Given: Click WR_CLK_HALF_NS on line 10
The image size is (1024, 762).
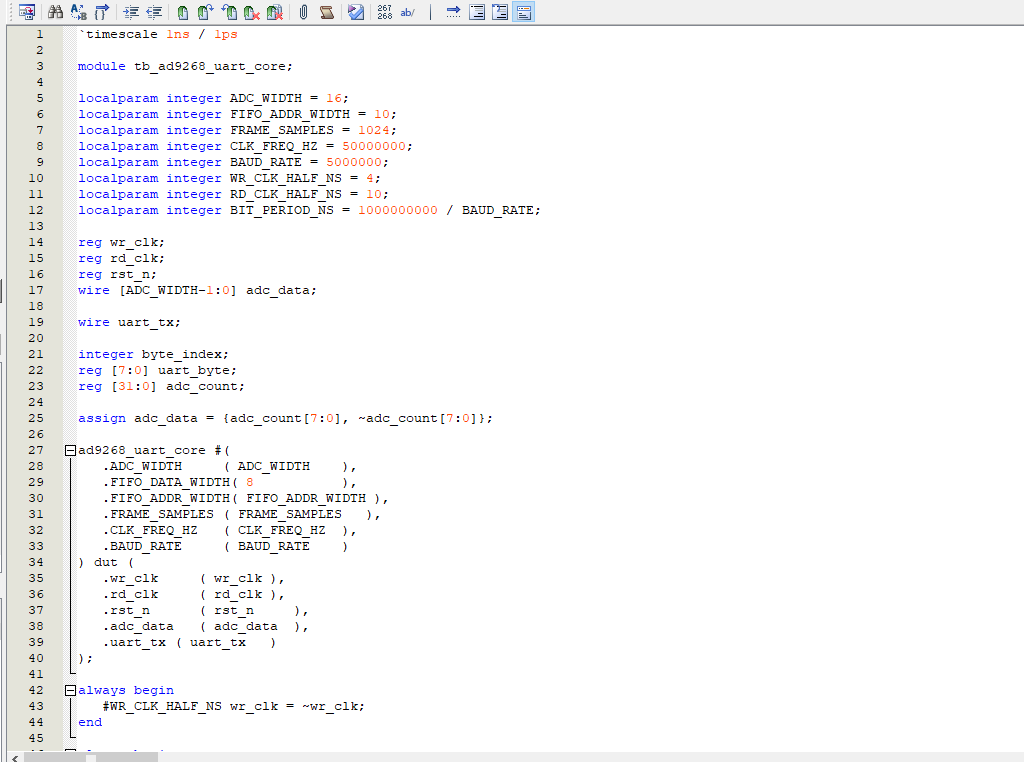Looking at the screenshot, I should coord(285,178).
